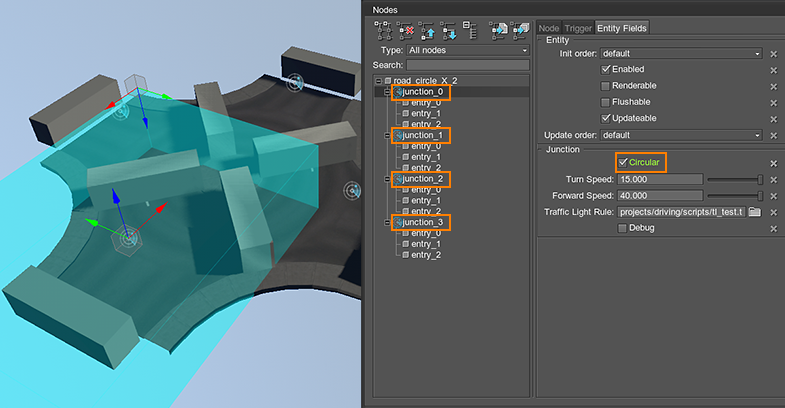Select entry_1 under junction_3
This screenshot has width=785, height=408.
[x=425, y=244]
